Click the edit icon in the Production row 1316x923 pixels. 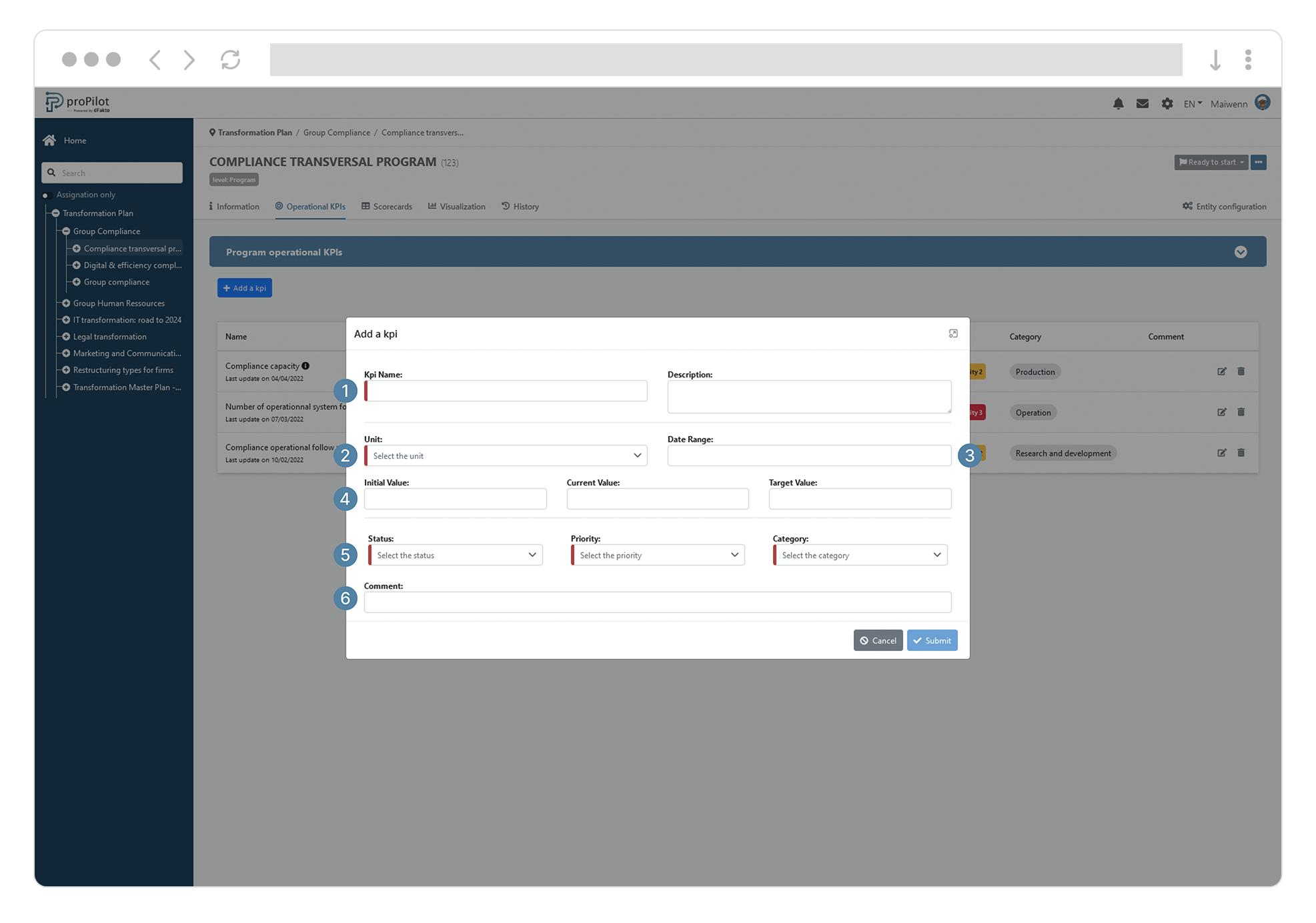pos(1221,371)
